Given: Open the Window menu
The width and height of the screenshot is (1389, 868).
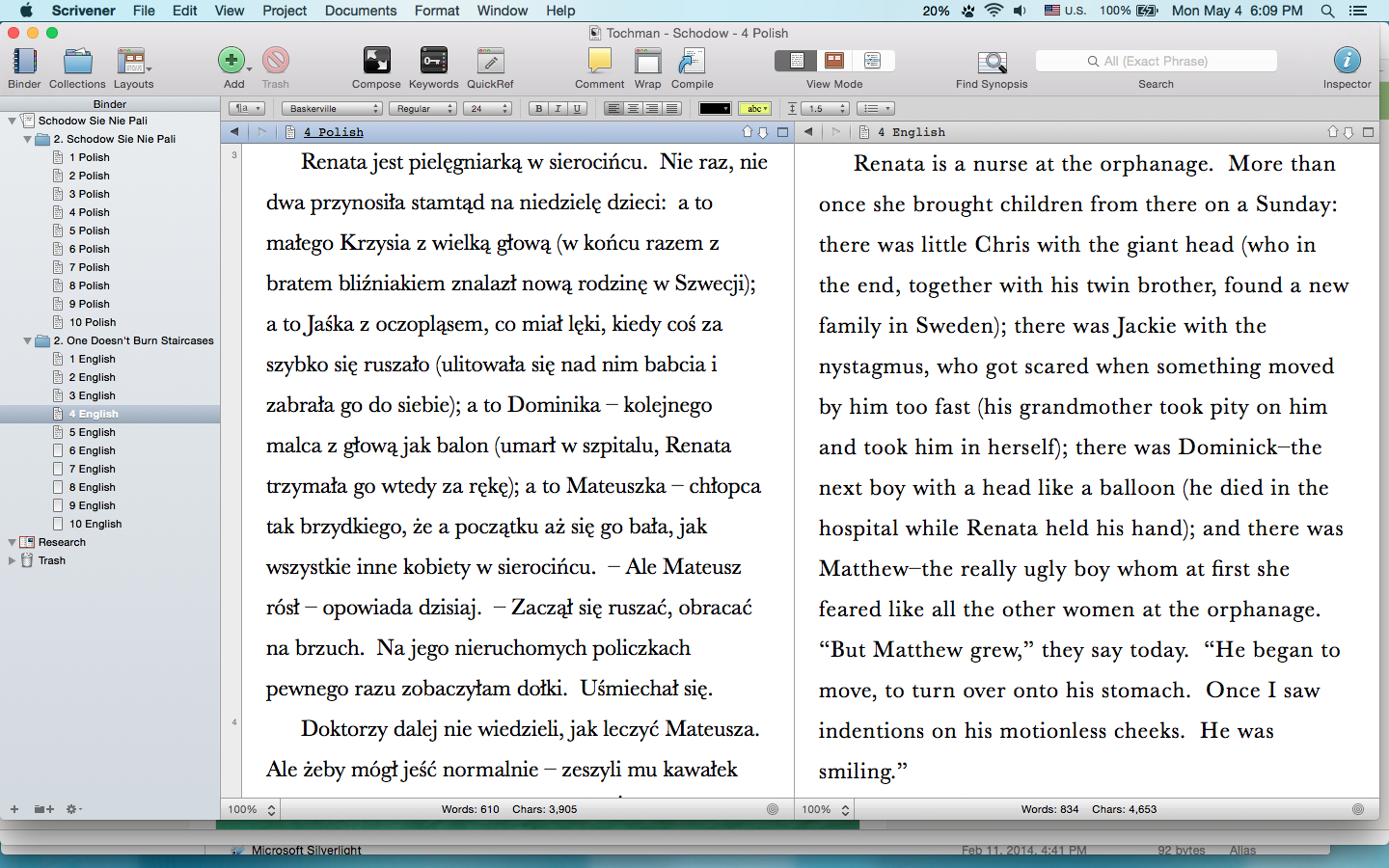Looking at the screenshot, I should 503,11.
